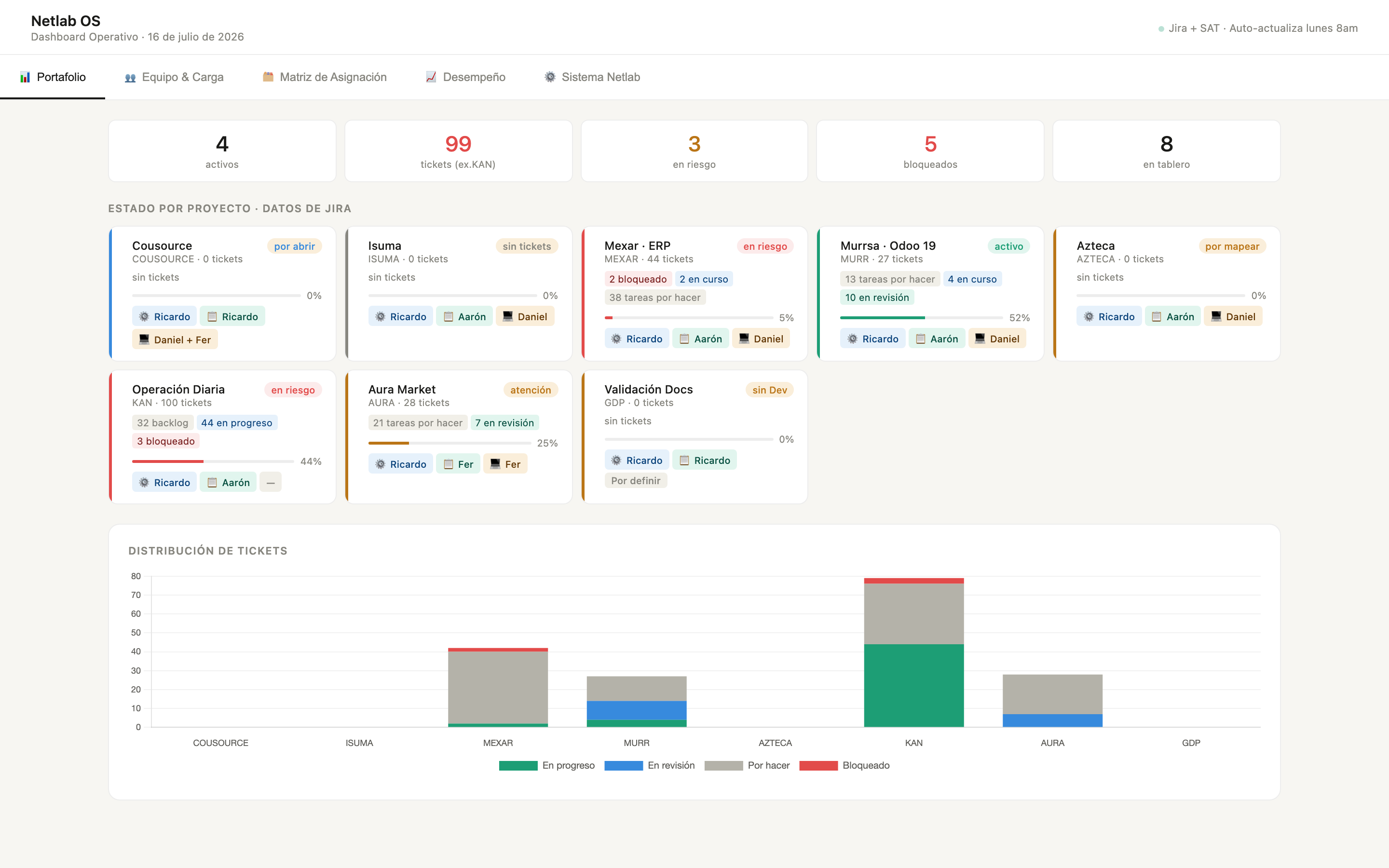1389x868 pixels.
Task: Click Mexar ERP progress bar at 5%
Action: click(x=689, y=317)
